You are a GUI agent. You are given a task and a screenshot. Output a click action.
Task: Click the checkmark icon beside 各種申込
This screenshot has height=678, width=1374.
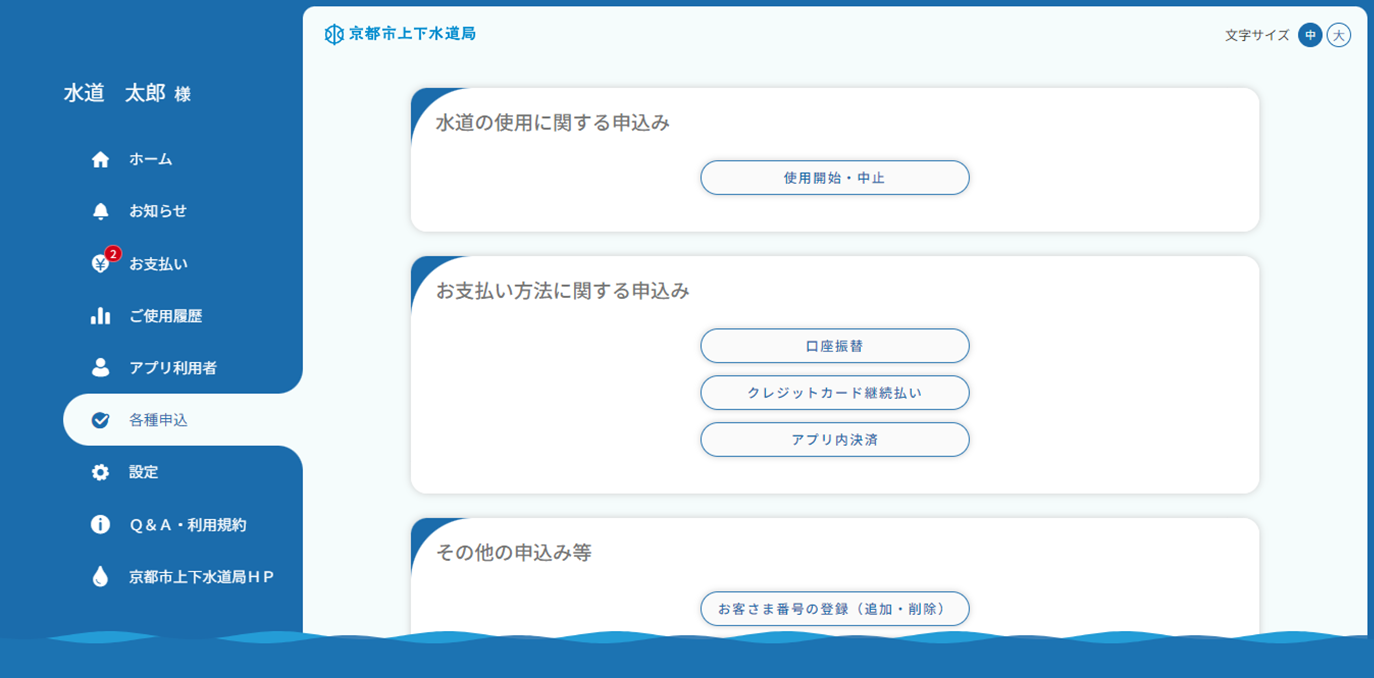coord(100,420)
